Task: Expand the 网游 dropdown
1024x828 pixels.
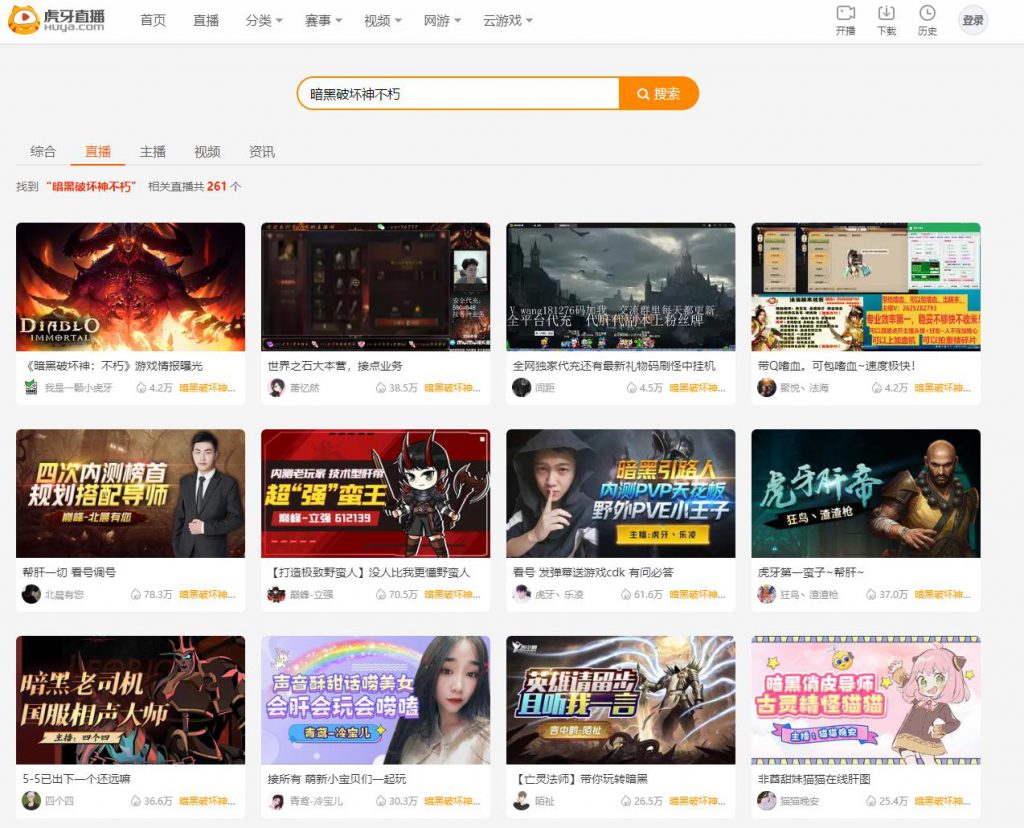Action: 442,21
